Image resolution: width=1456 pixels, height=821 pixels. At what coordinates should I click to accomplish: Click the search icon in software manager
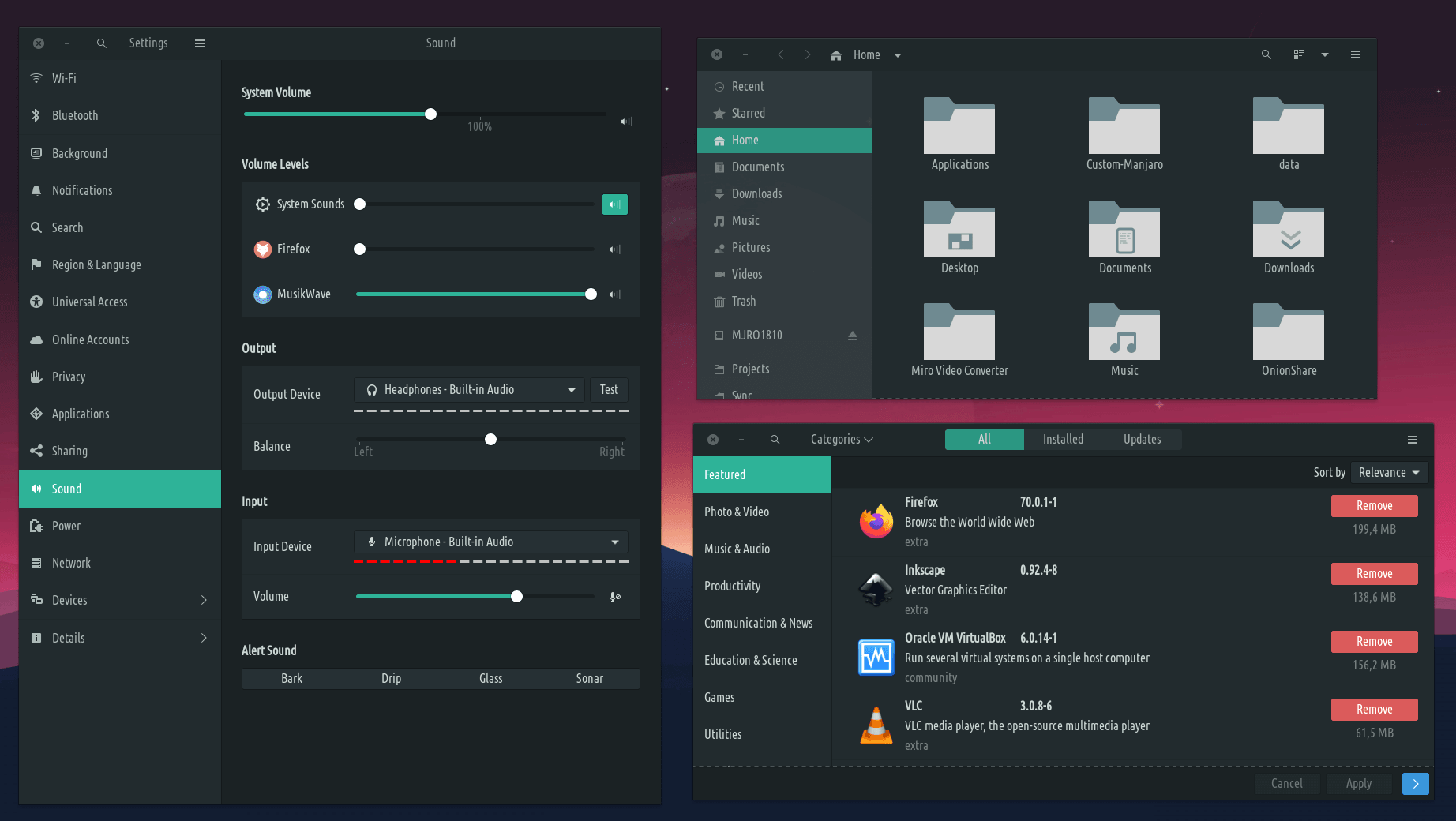[775, 440]
